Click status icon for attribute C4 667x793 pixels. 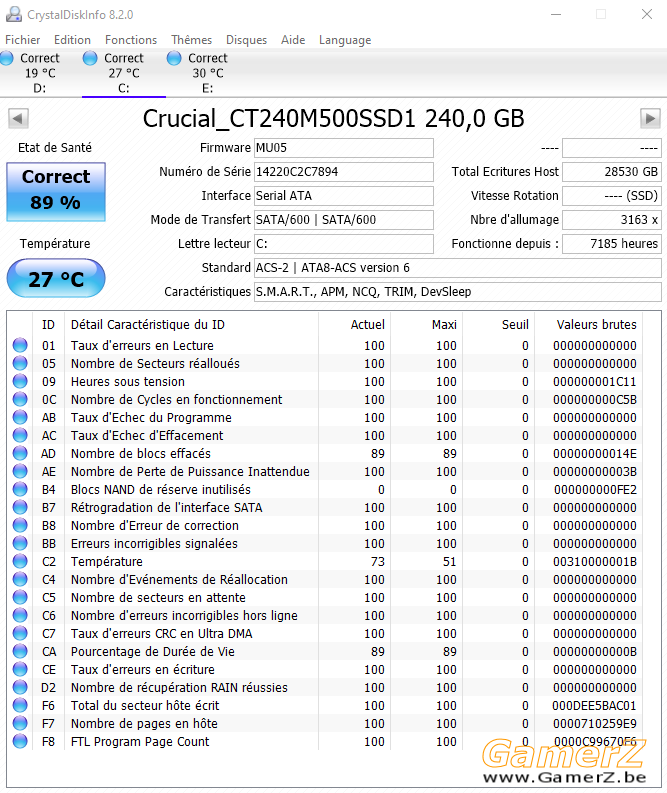pyautogui.click(x=20, y=580)
